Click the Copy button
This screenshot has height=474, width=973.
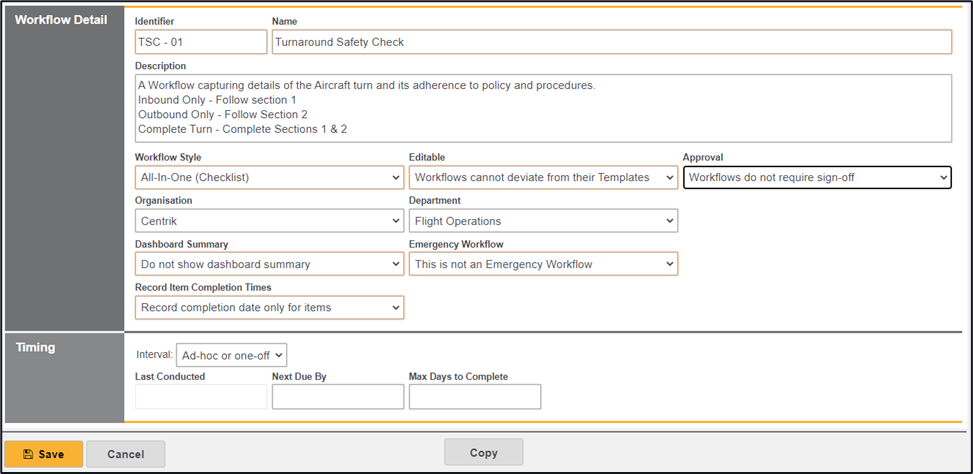tap(483, 453)
